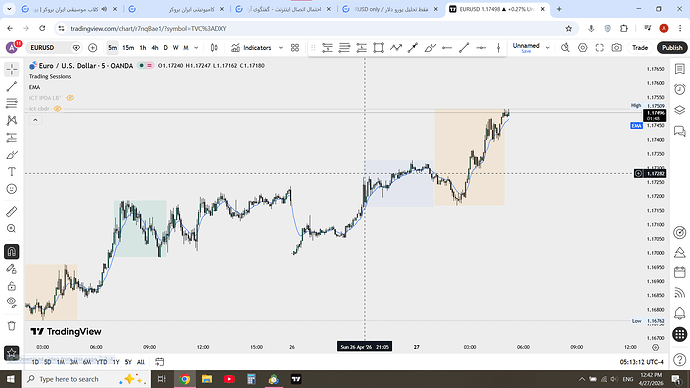The image size is (690, 388).
Task: Select the 15m timeframe
Action: [x=128, y=48]
